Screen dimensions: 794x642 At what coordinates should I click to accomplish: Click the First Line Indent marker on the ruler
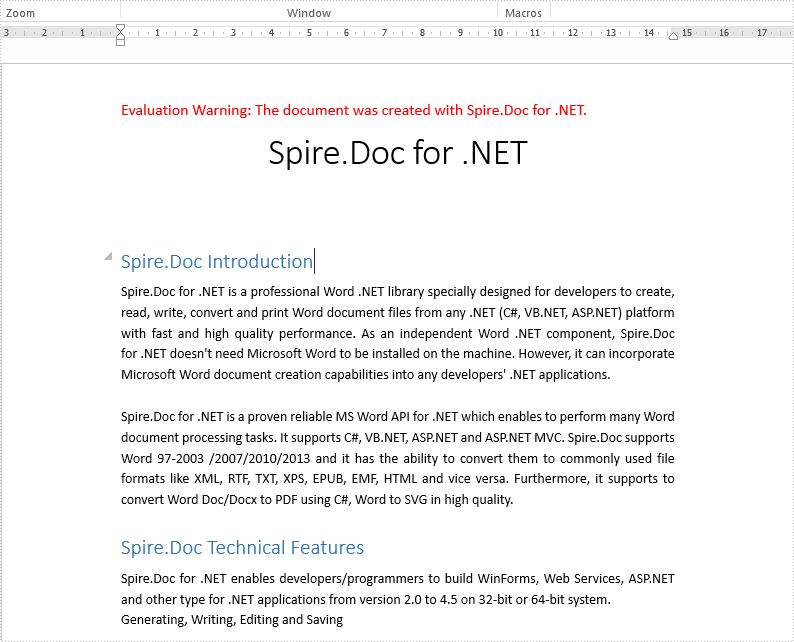click(120, 27)
